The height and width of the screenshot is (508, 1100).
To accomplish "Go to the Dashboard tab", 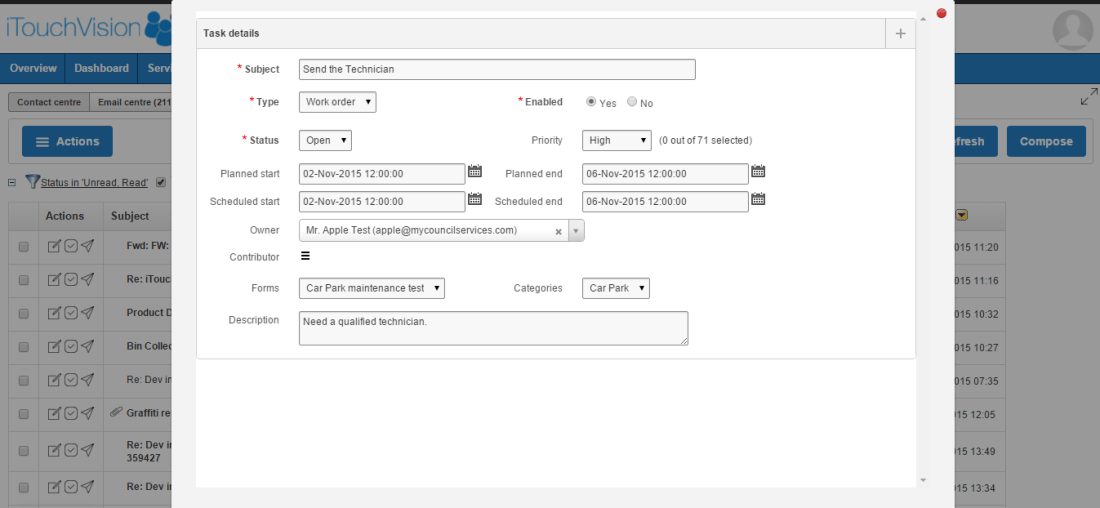I will pyautogui.click(x=102, y=68).
